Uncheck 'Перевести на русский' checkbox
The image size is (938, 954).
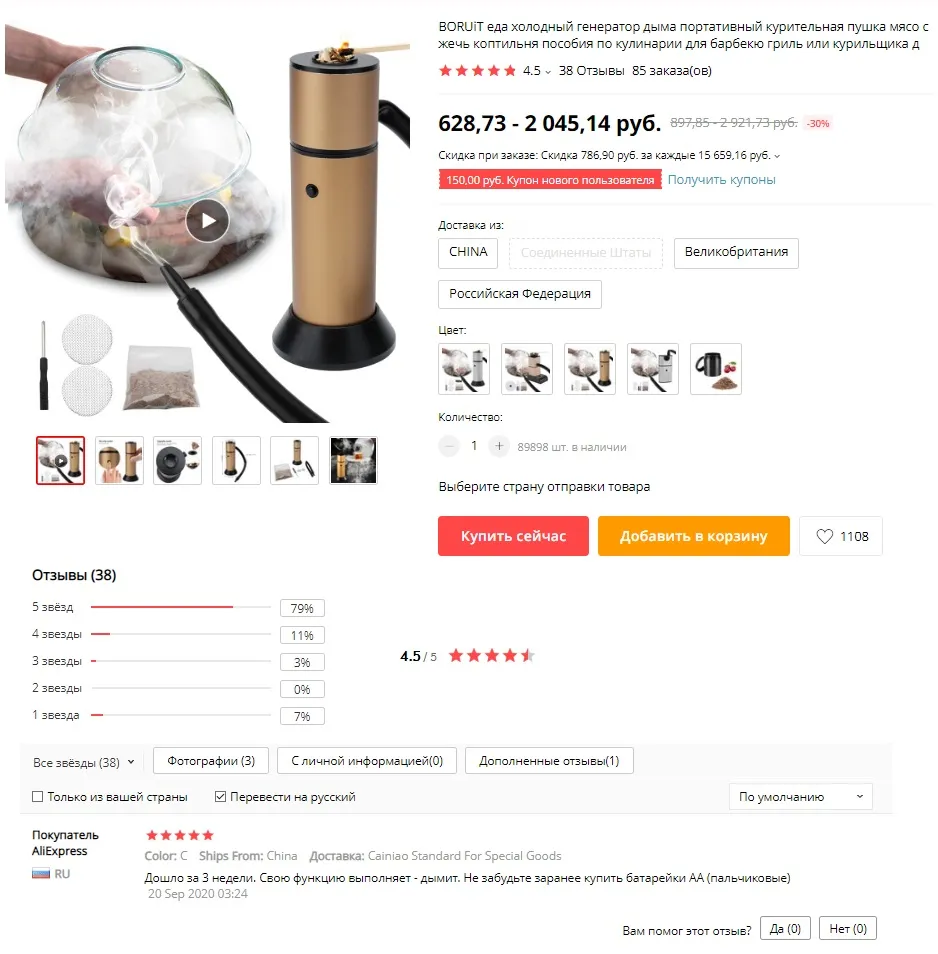point(220,796)
